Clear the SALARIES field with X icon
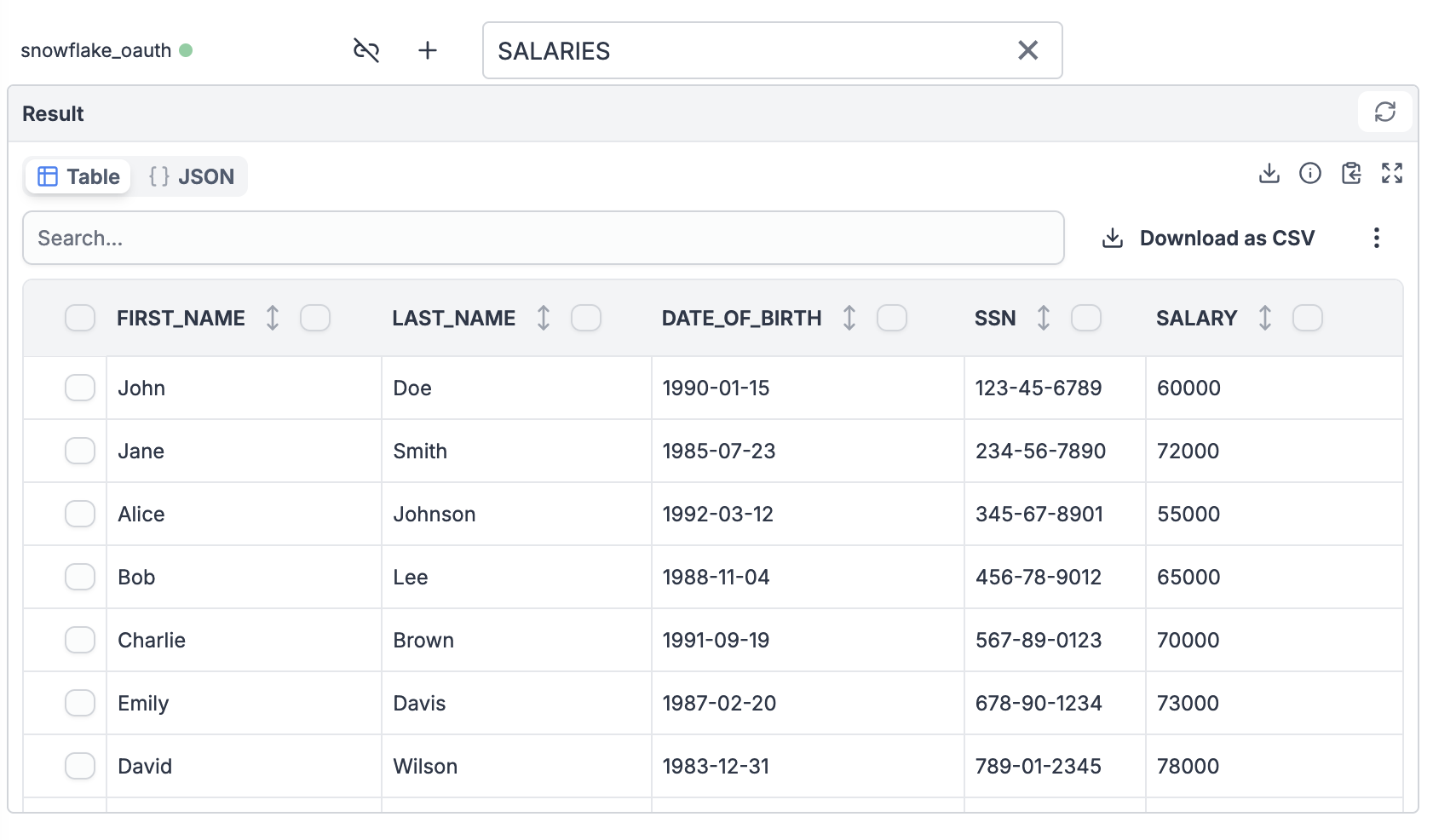 (1027, 51)
